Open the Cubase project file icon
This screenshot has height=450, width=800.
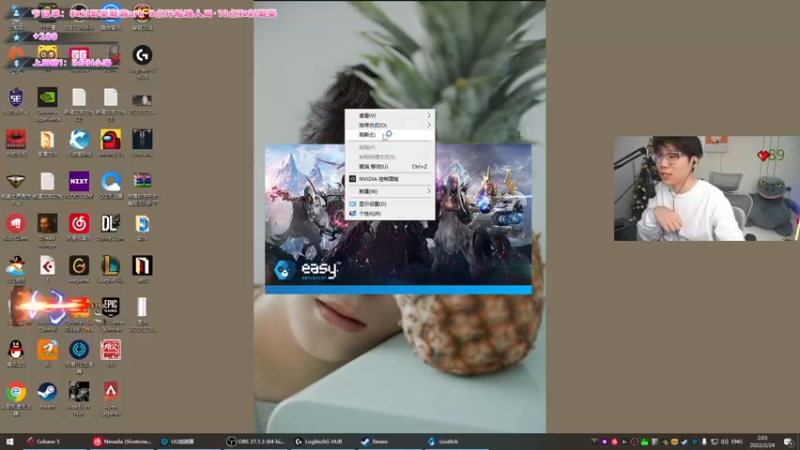(x=47, y=269)
